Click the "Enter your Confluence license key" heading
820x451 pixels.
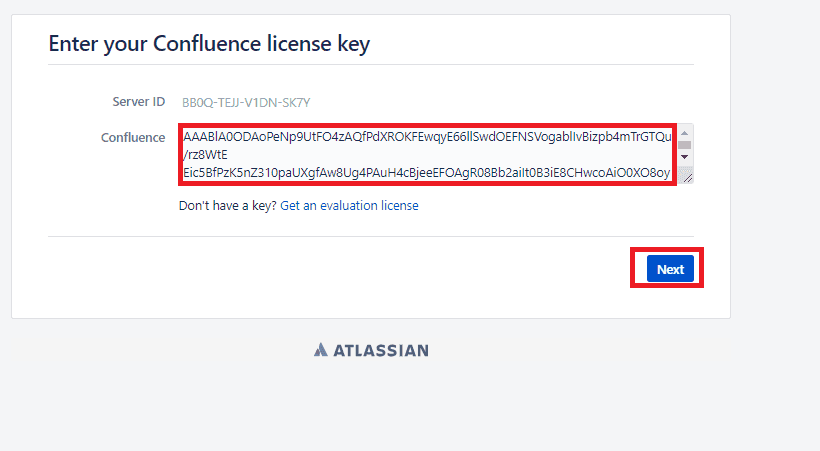[209, 44]
